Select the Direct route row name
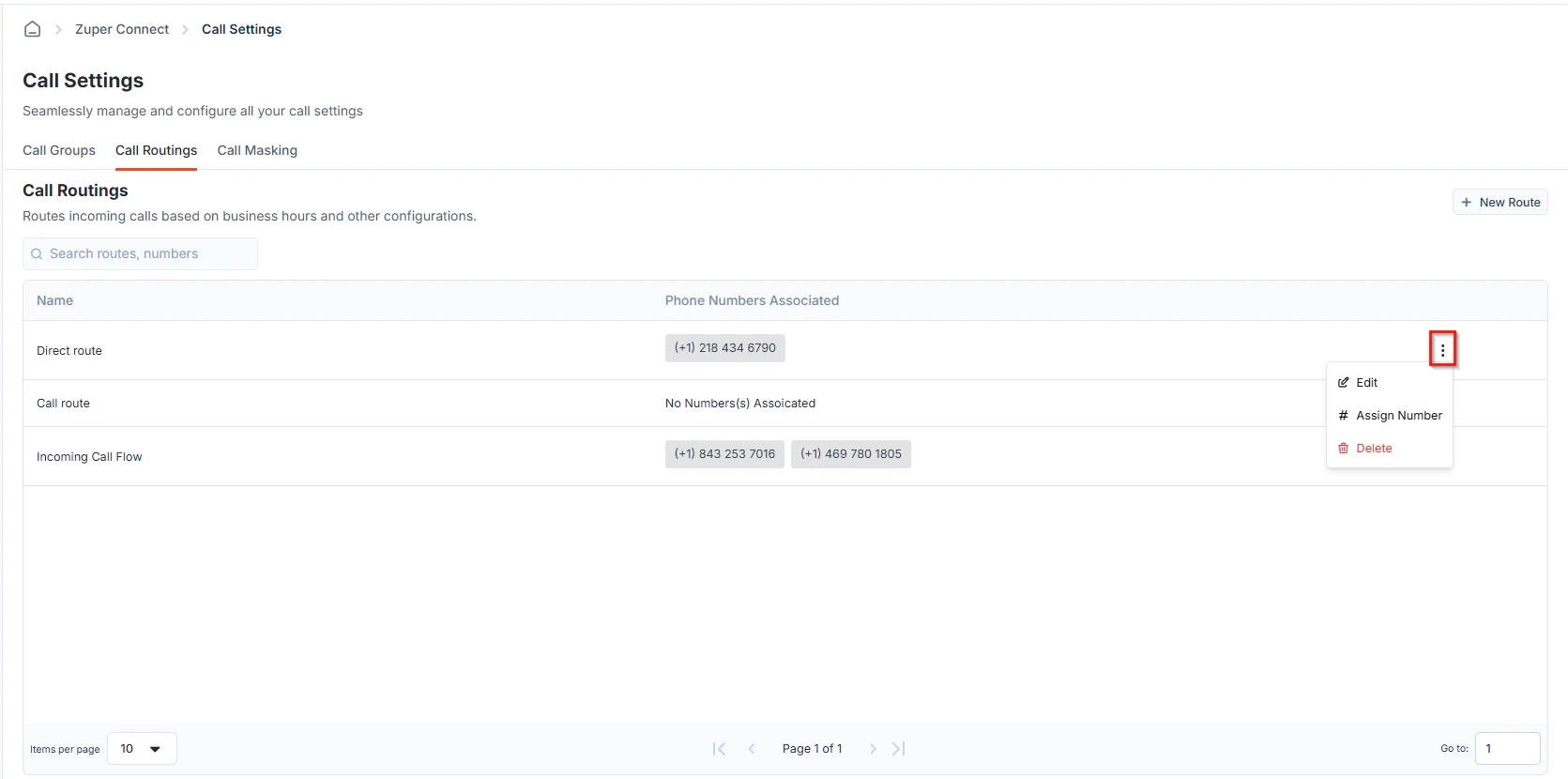The height and width of the screenshot is (779, 1568). coord(69,351)
